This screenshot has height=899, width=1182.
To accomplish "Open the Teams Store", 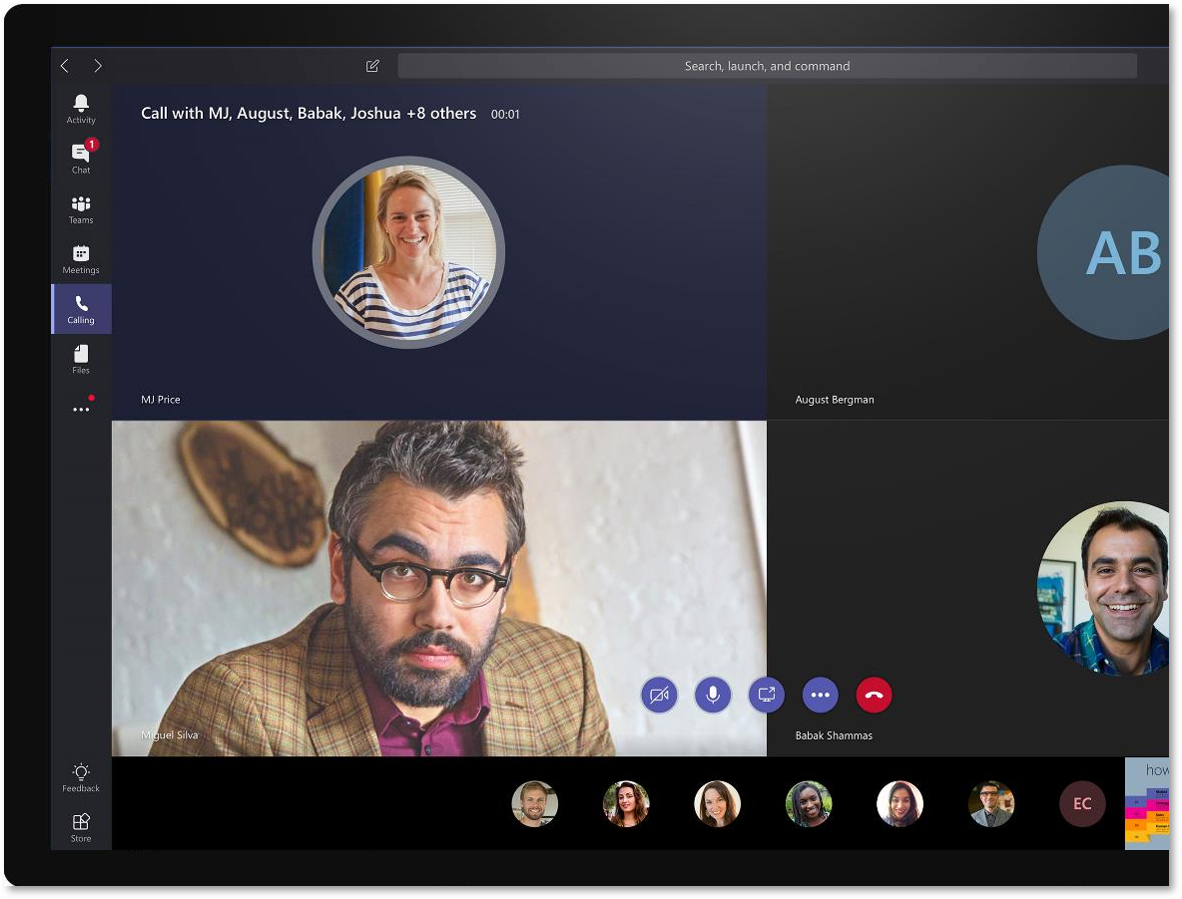I will [81, 827].
